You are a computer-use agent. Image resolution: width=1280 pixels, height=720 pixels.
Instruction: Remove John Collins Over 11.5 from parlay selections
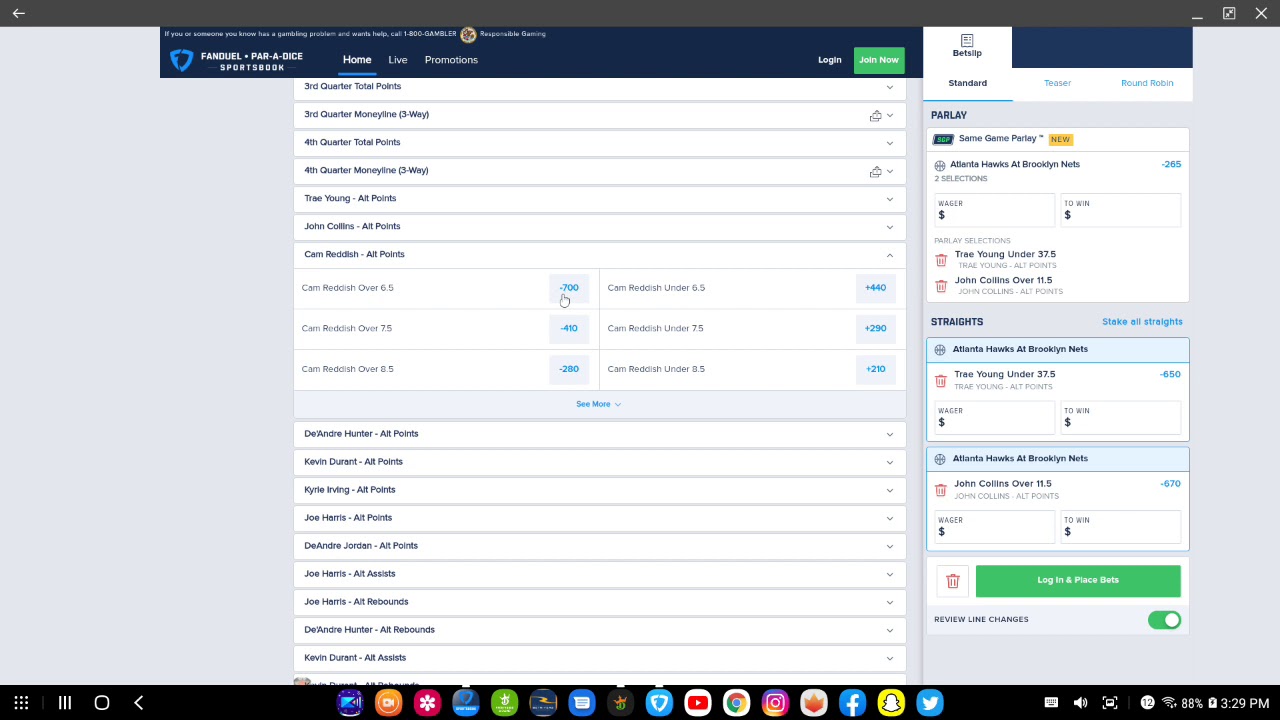point(941,286)
